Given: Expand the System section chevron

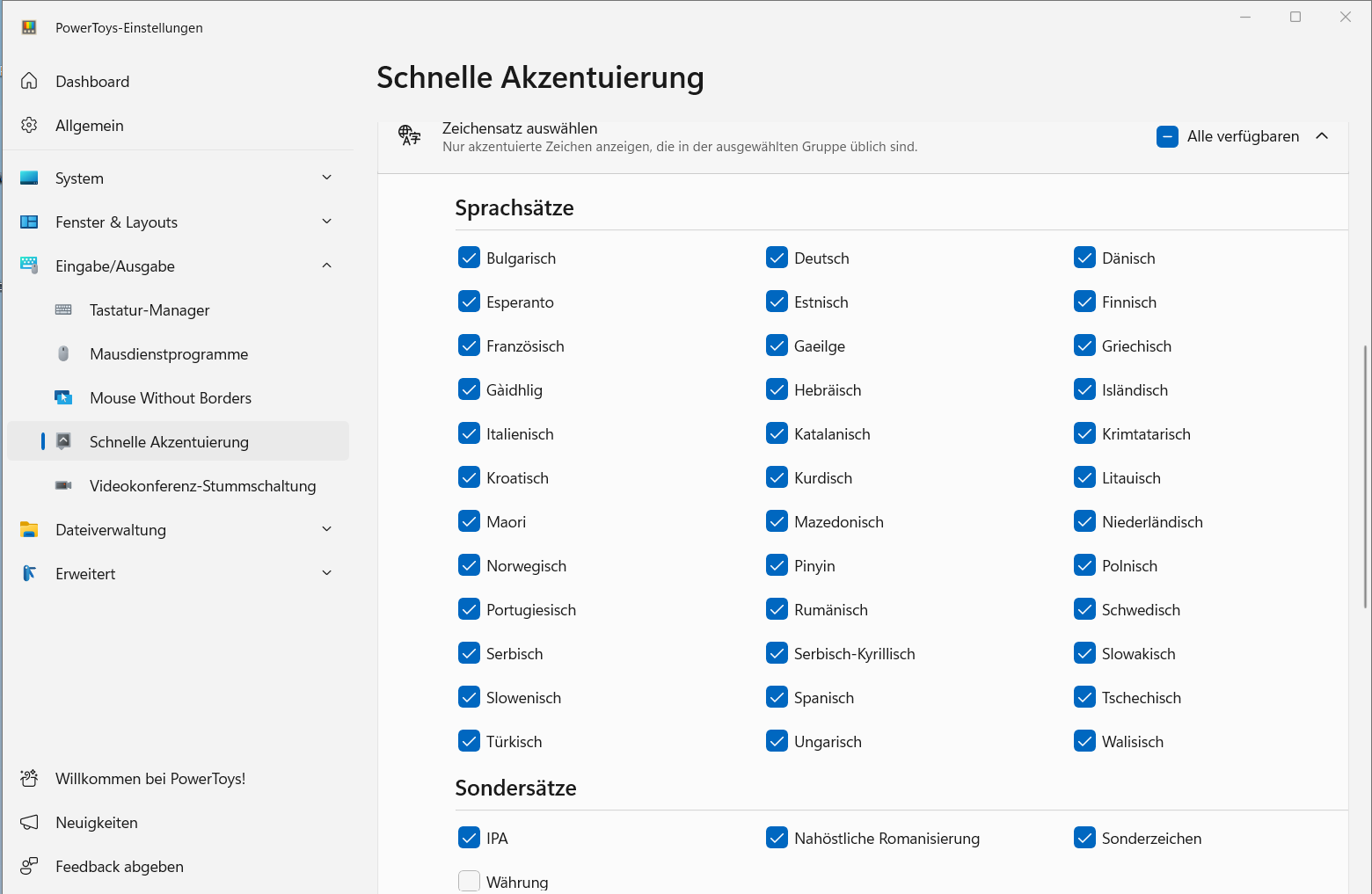Looking at the screenshot, I should click(327, 178).
